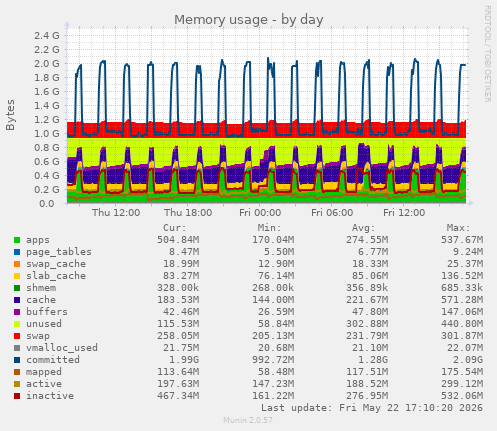Select the 'inactive' legend label

point(50,396)
